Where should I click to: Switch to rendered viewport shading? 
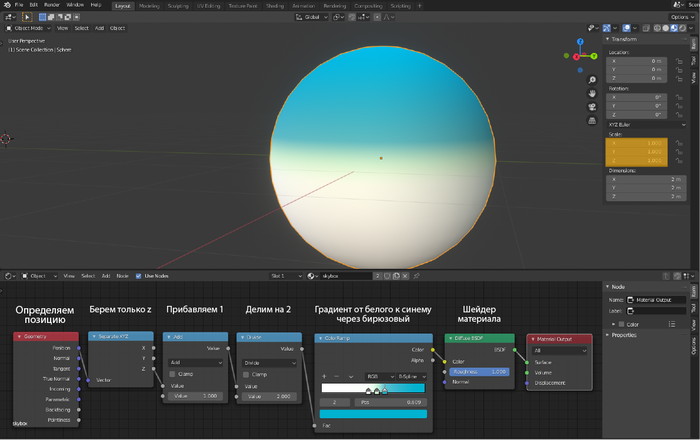[x=683, y=28]
